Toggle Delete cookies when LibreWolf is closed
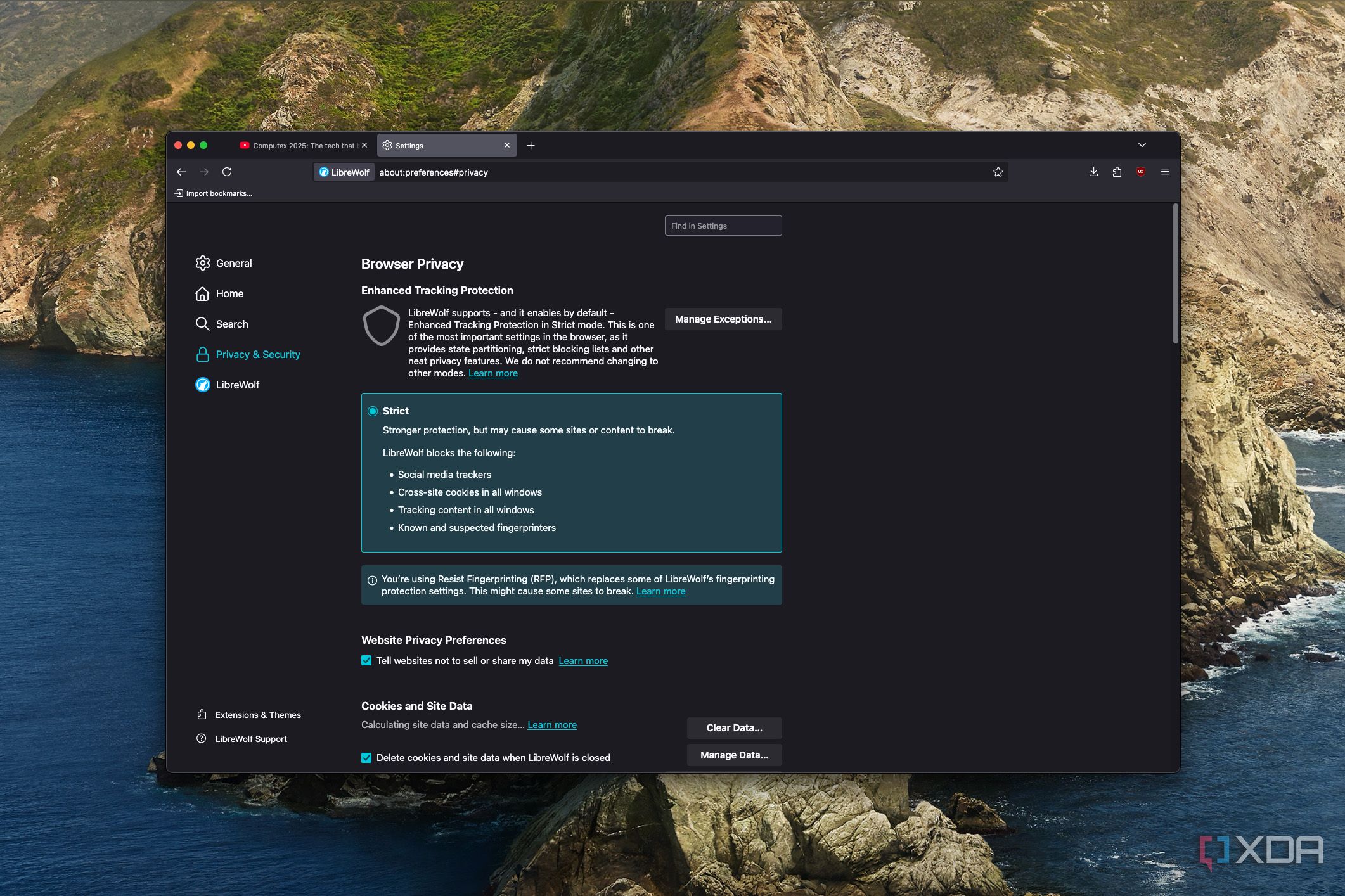 coord(366,758)
